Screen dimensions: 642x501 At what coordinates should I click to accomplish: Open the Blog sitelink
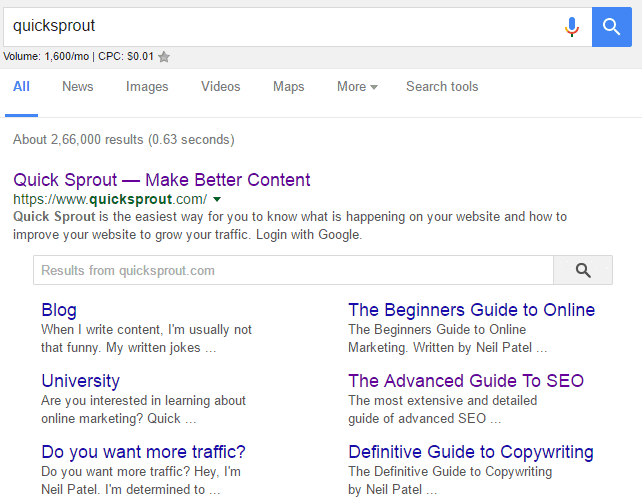point(59,310)
